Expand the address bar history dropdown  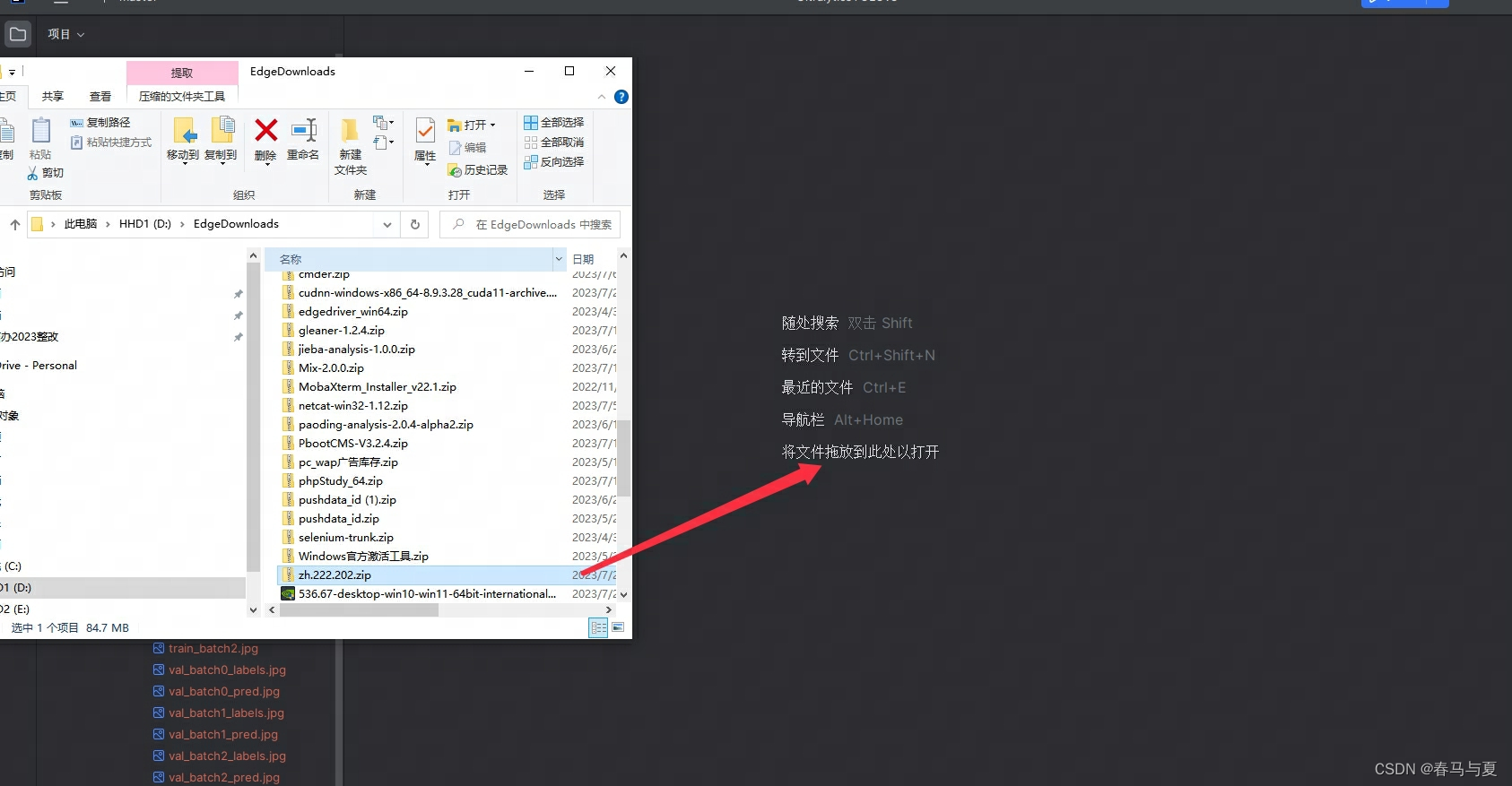tap(387, 225)
